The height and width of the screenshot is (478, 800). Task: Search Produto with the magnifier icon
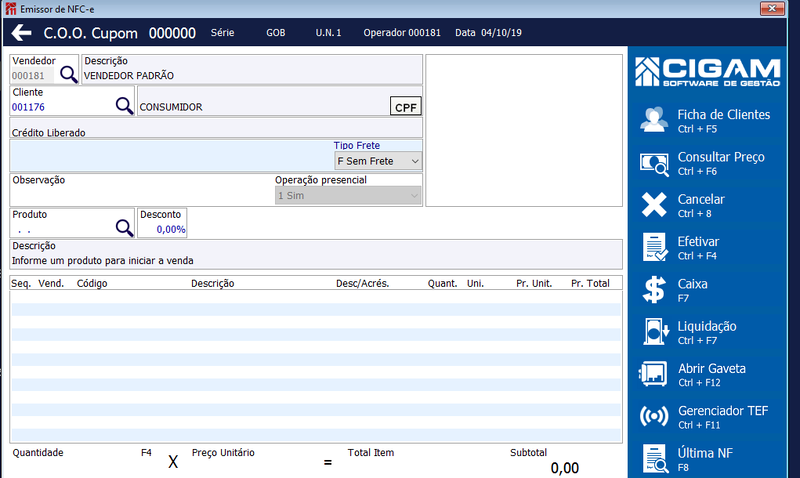tap(124, 228)
